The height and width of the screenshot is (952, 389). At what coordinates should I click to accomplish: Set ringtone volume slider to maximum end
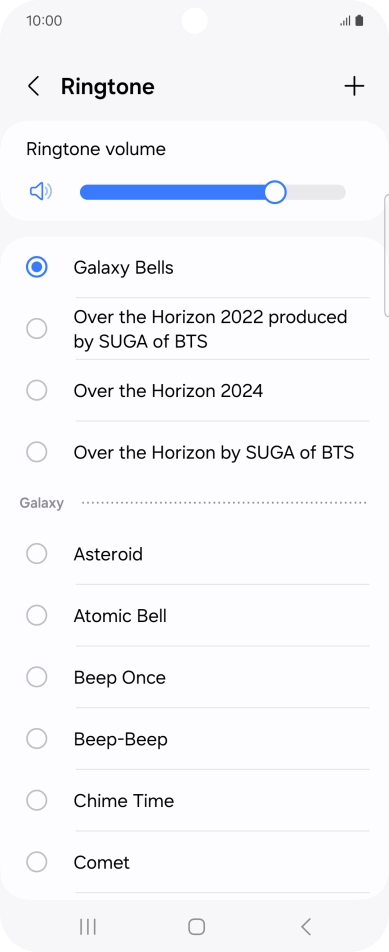(x=342, y=192)
